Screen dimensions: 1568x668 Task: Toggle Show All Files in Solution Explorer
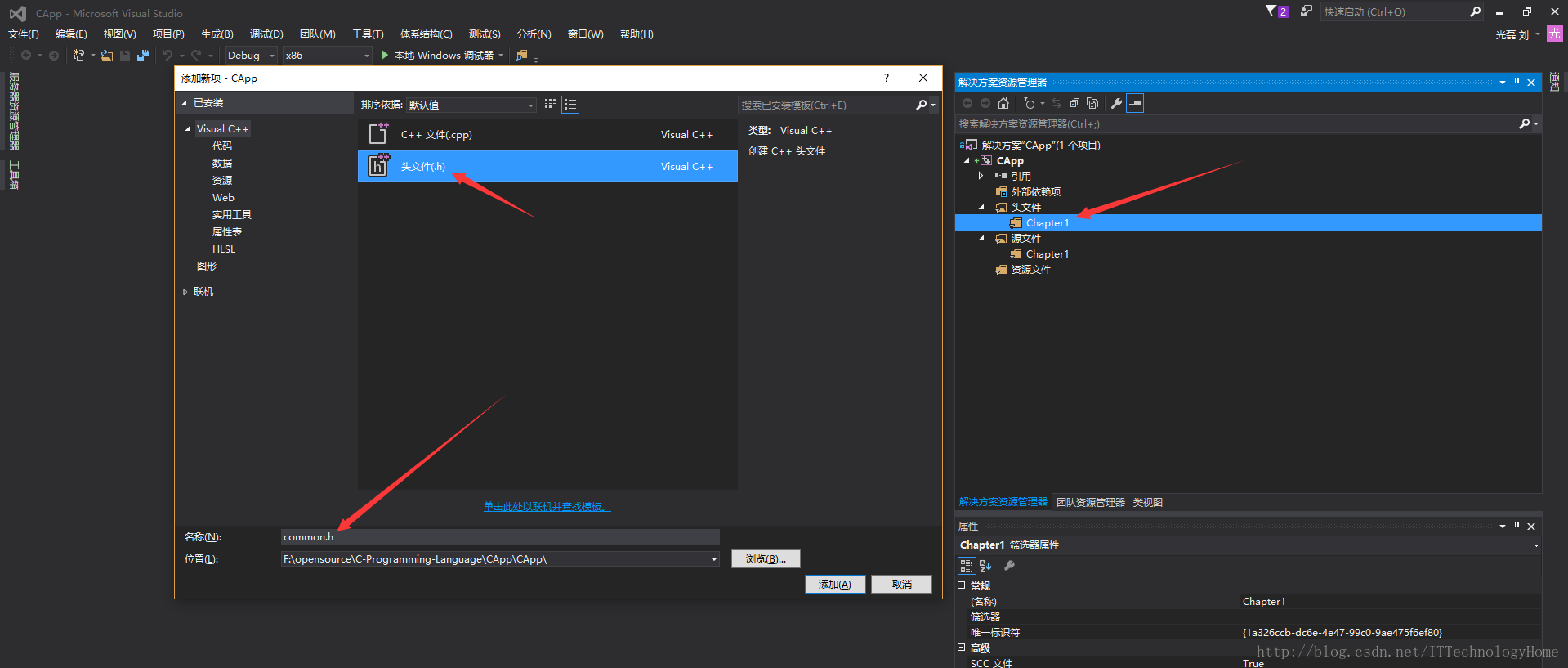click(1092, 103)
